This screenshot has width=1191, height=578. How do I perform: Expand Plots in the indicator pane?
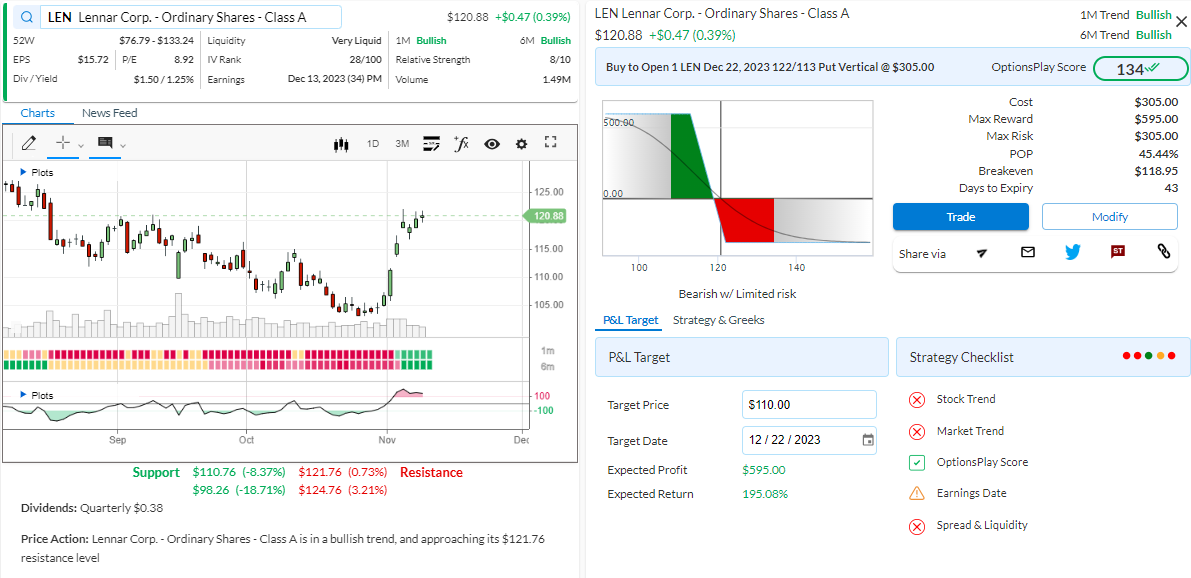pyautogui.click(x=37, y=395)
